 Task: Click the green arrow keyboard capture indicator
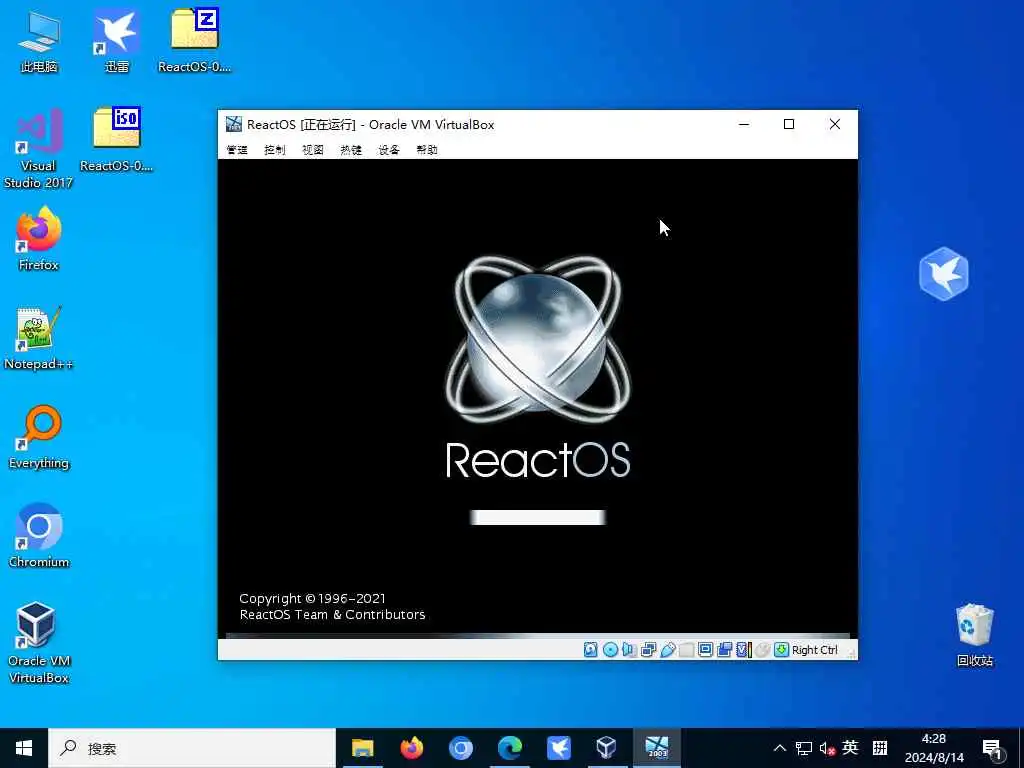click(x=781, y=650)
